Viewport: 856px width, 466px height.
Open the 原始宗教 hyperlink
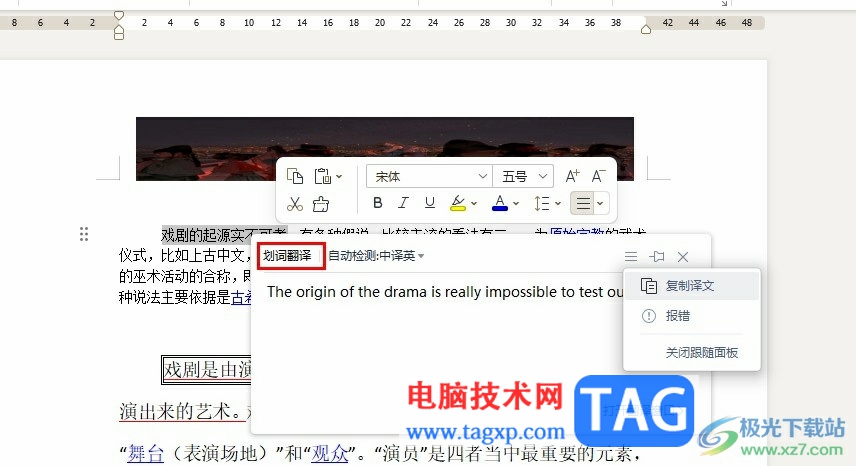(577, 232)
